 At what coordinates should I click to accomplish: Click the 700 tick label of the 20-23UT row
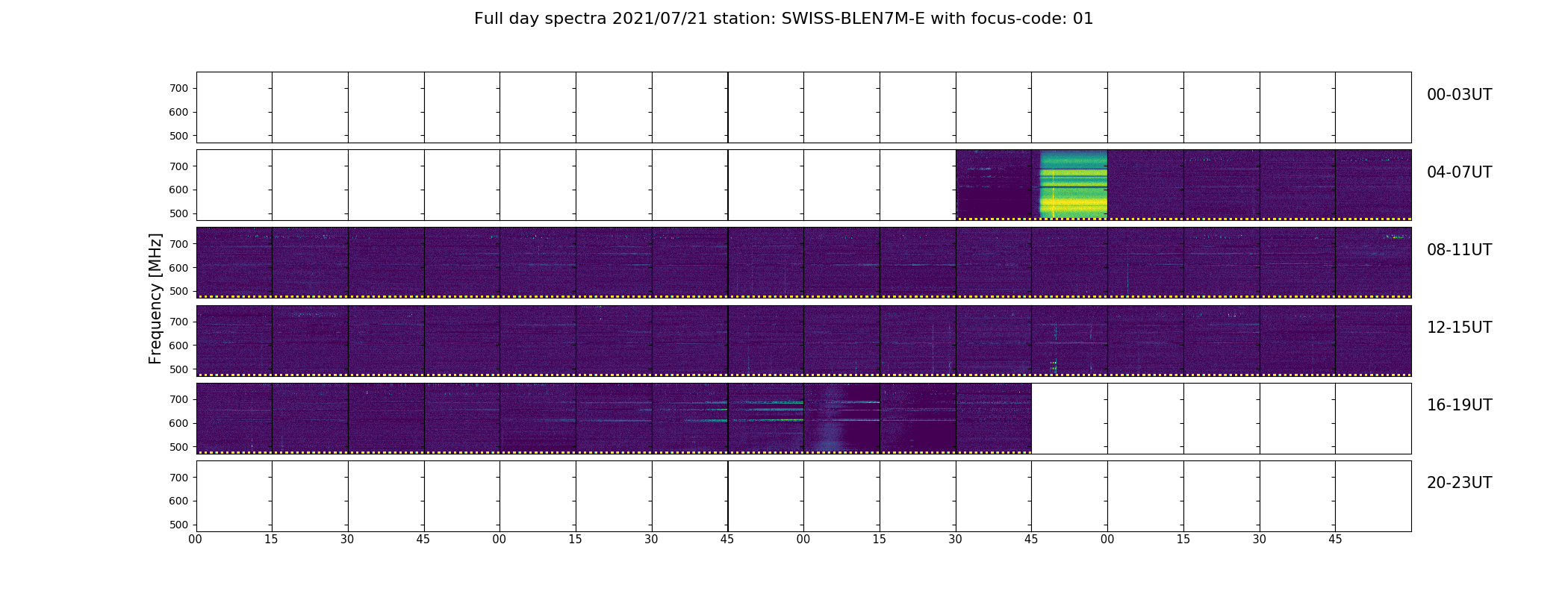(x=178, y=478)
